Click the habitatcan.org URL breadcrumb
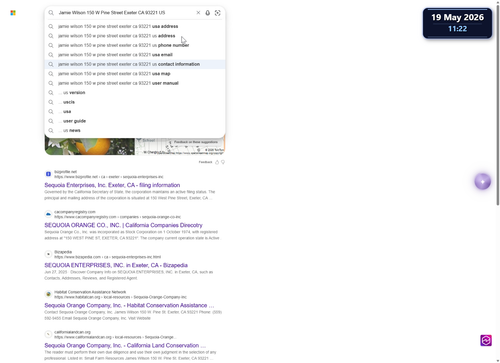The image size is (500, 363). pos(120,297)
